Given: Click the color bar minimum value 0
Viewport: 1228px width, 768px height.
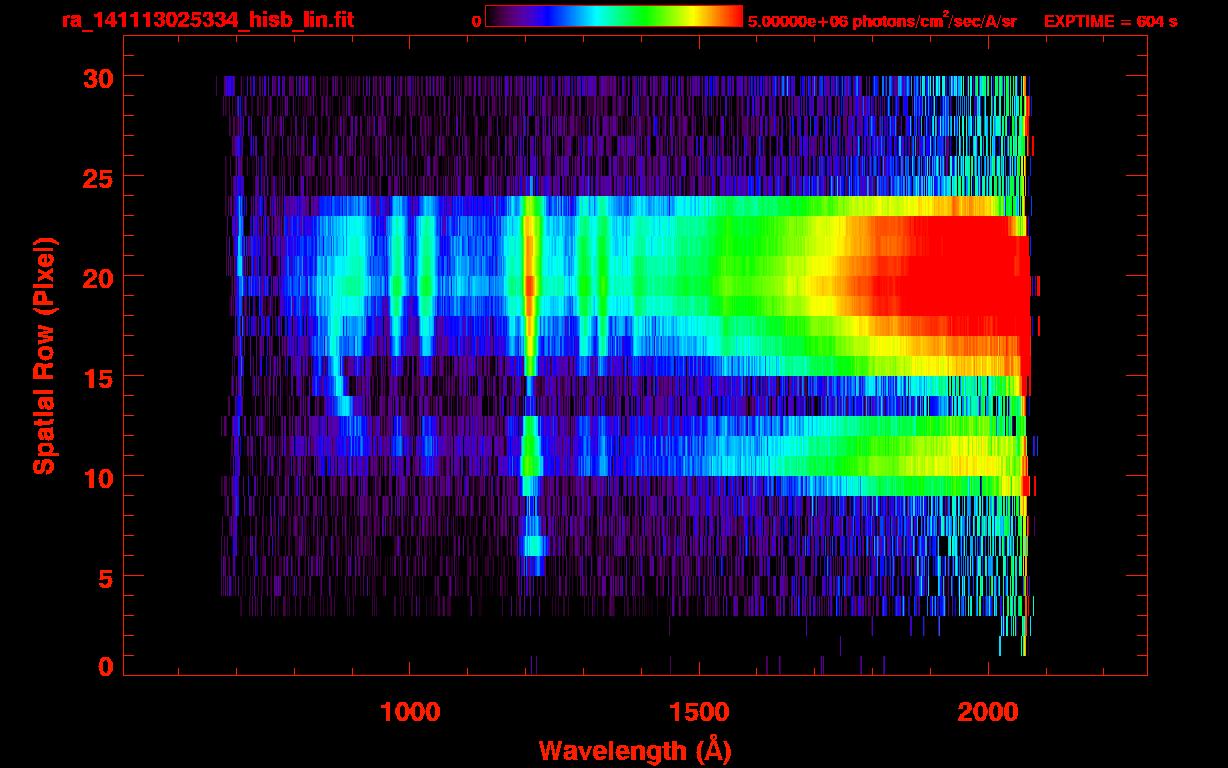Looking at the screenshot, I should click(476, 21).
